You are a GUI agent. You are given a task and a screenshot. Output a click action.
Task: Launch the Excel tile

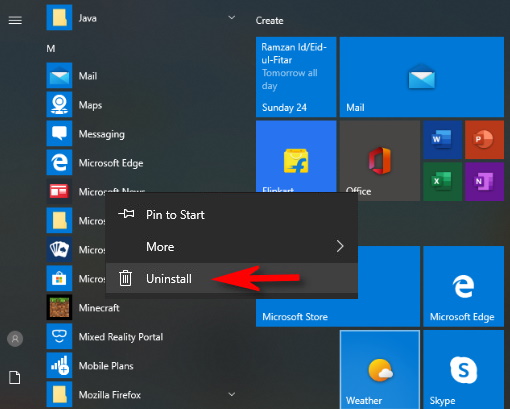pos(443,182)
